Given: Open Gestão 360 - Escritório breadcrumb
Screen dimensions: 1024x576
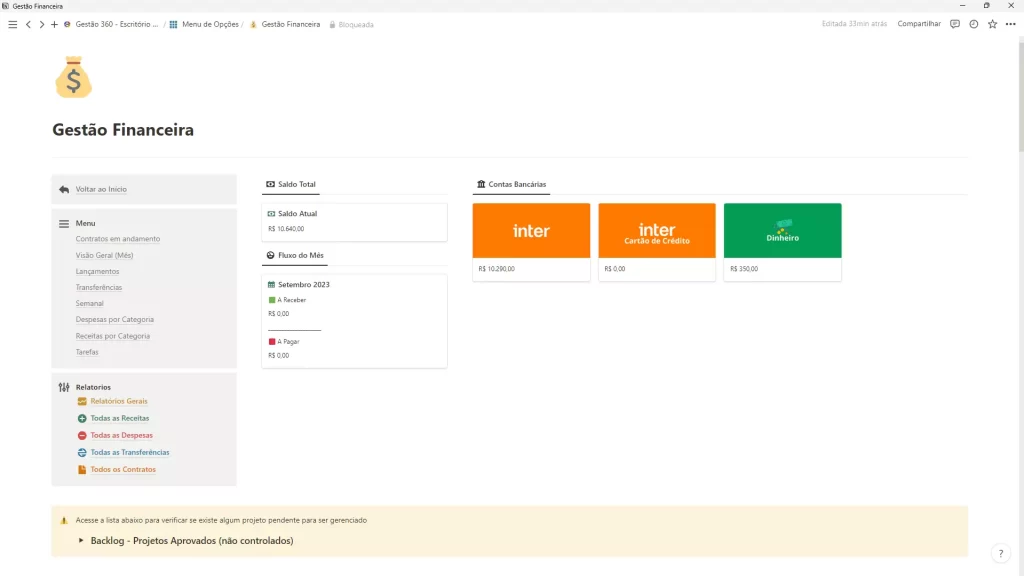Looking at the screenshot, I should 111,24.
